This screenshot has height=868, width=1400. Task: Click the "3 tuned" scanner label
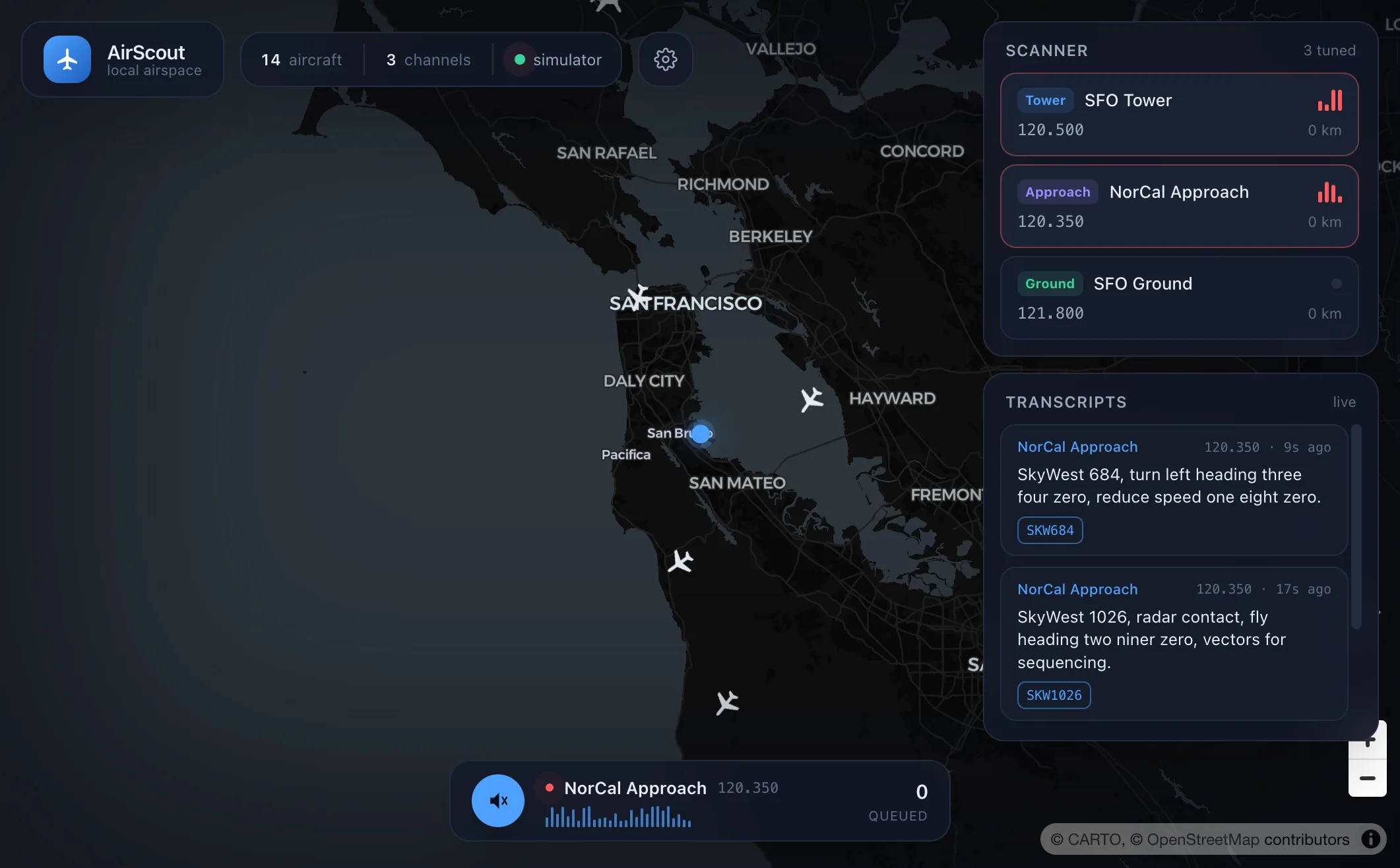point(1329,51)
